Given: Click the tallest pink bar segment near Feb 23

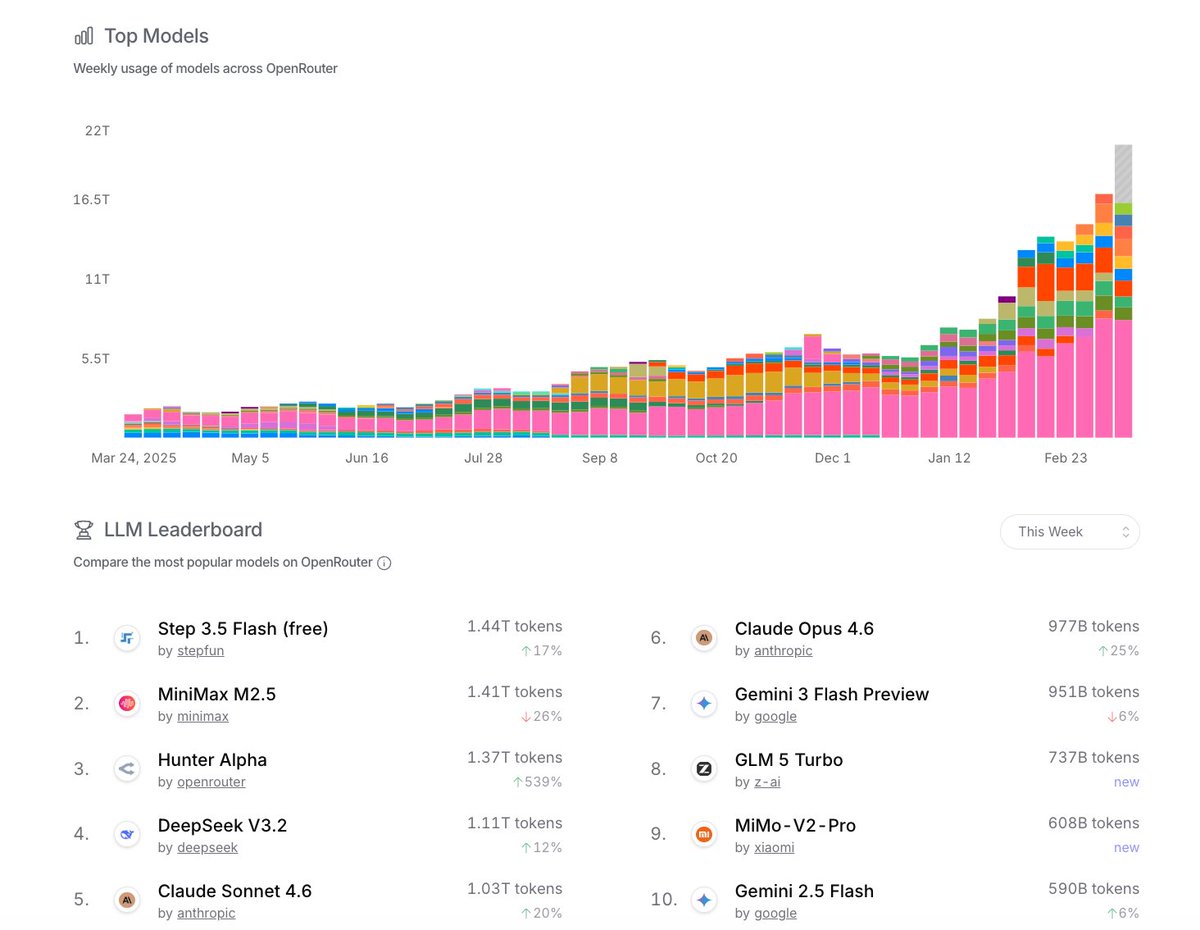Looking at the screenshot, I should [x=1104, y=378].
